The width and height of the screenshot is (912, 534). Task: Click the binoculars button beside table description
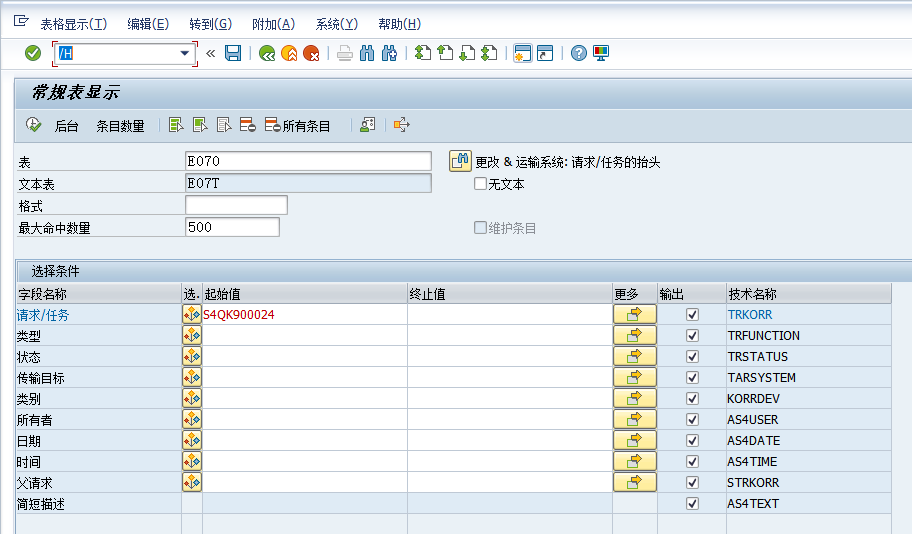click(x=460, y=161)
